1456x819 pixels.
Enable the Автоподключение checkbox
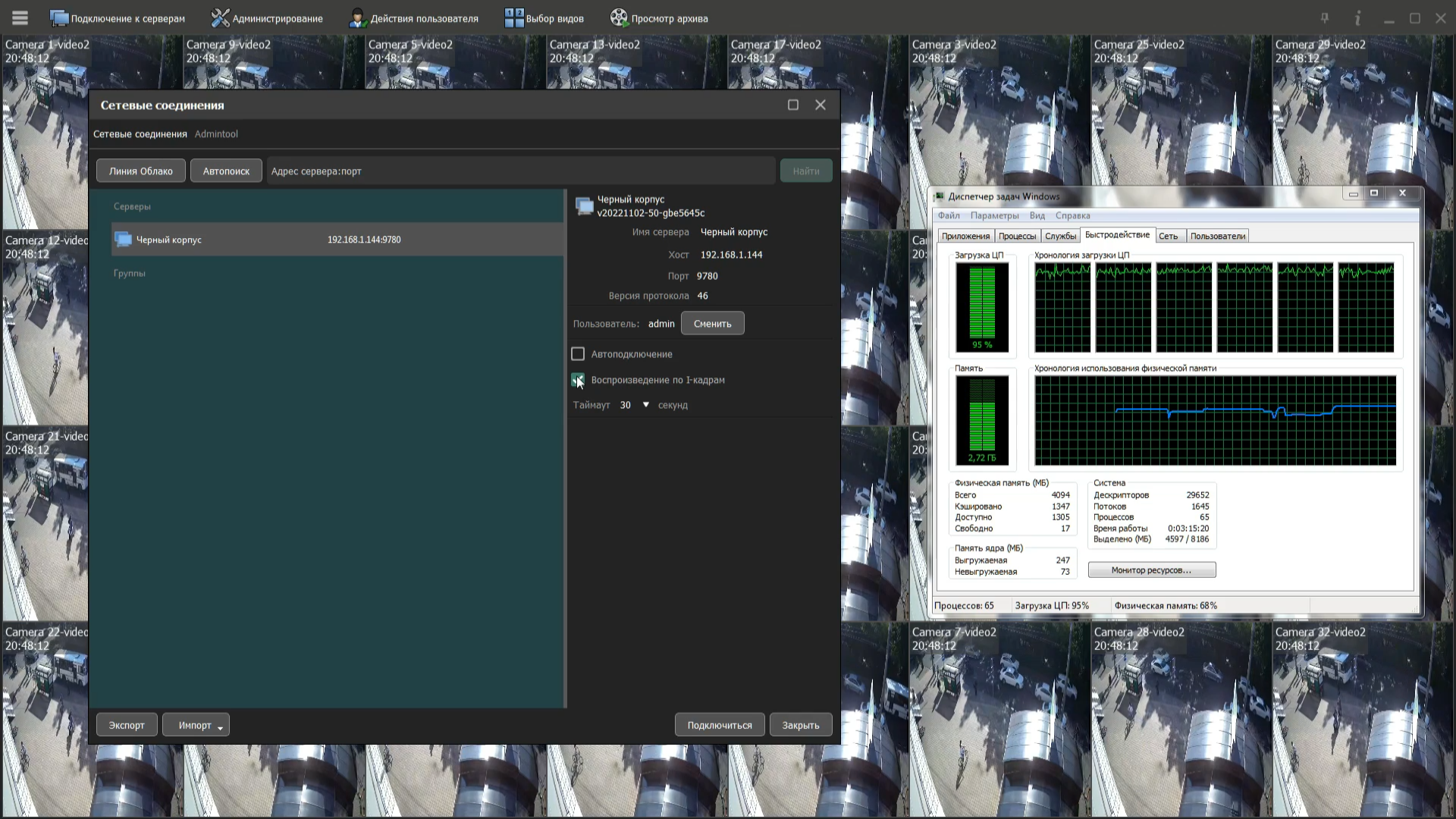pyautogui.click(x=578, y=354)
